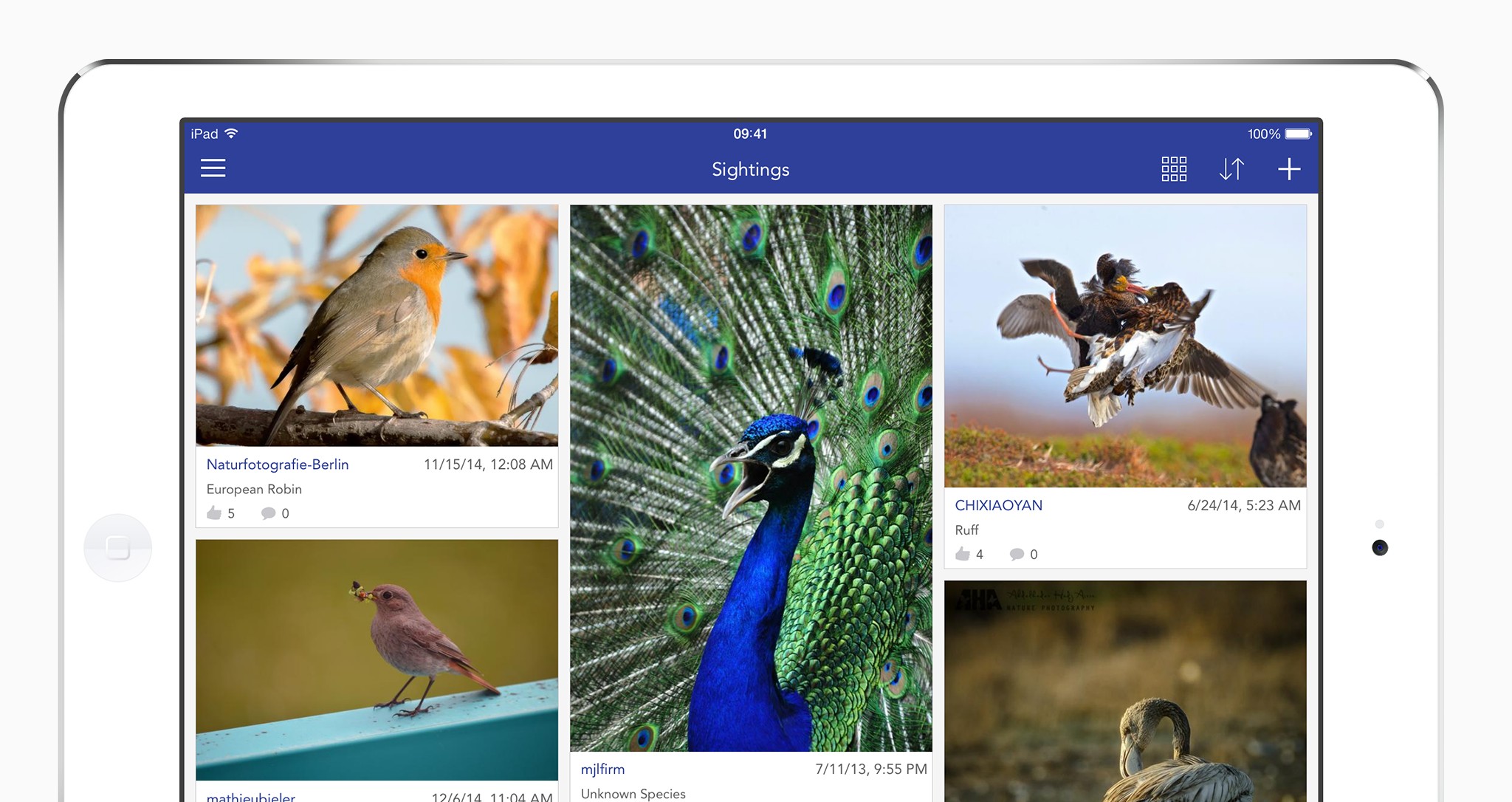The width and height of the screenshot is (1512, 802).
Task: Add a new sighting with plus
Action: [1288, 169]
